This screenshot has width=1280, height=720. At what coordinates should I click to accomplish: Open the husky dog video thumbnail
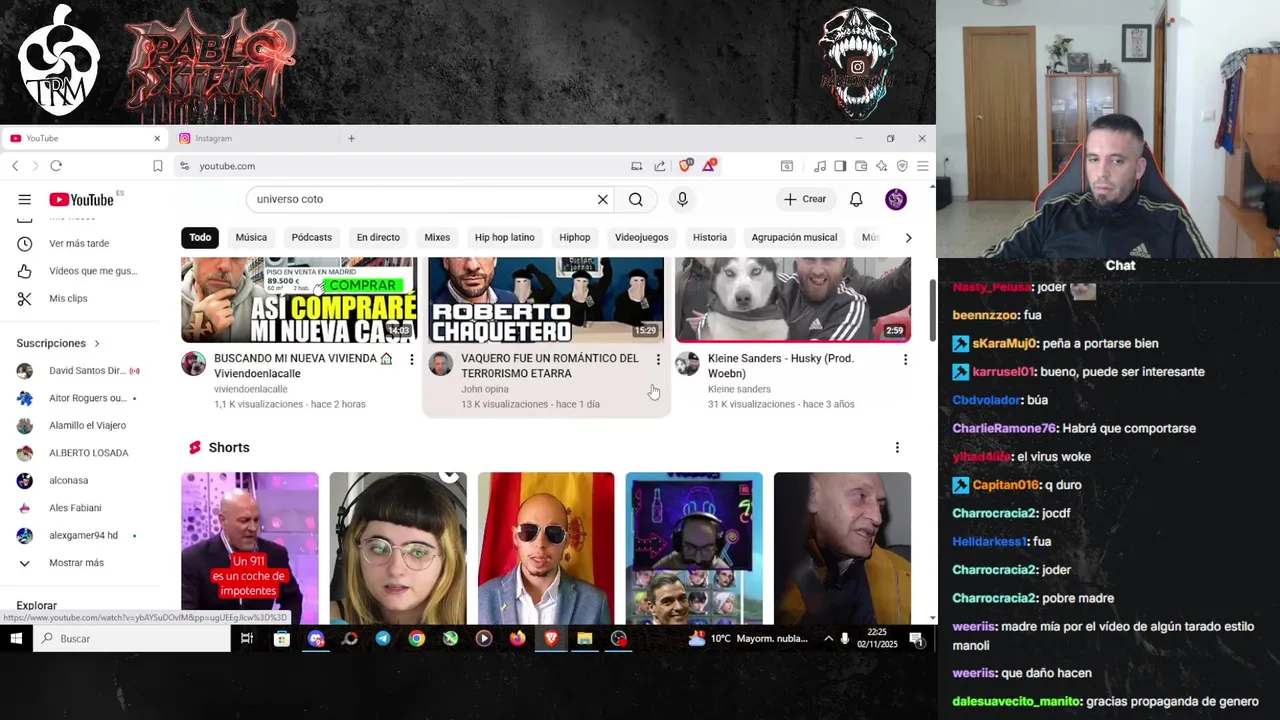coord(793,300)
